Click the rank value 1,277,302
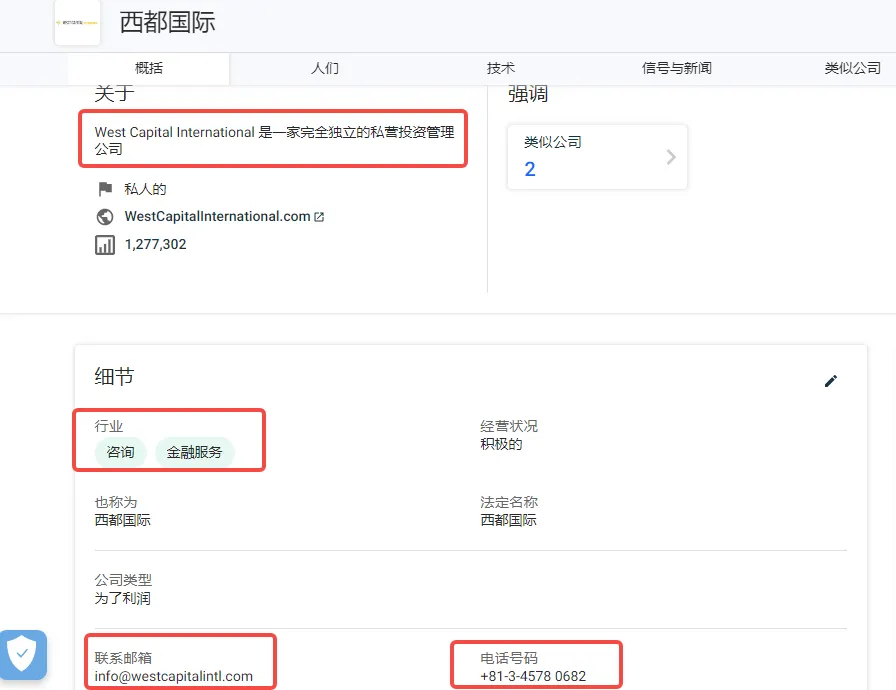 click(x=155, y=244)
